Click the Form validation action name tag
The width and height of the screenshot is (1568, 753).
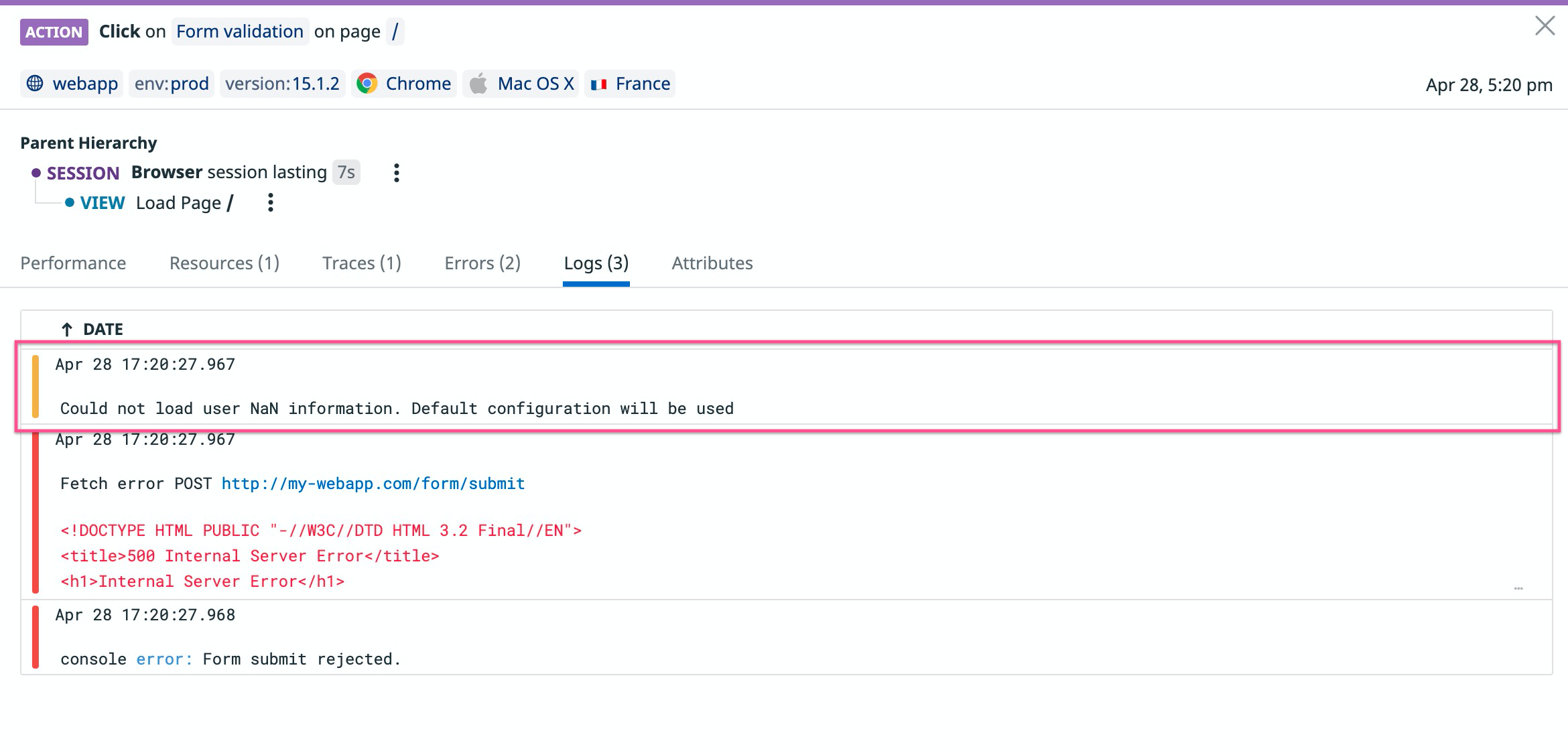(x=239, y=31)
